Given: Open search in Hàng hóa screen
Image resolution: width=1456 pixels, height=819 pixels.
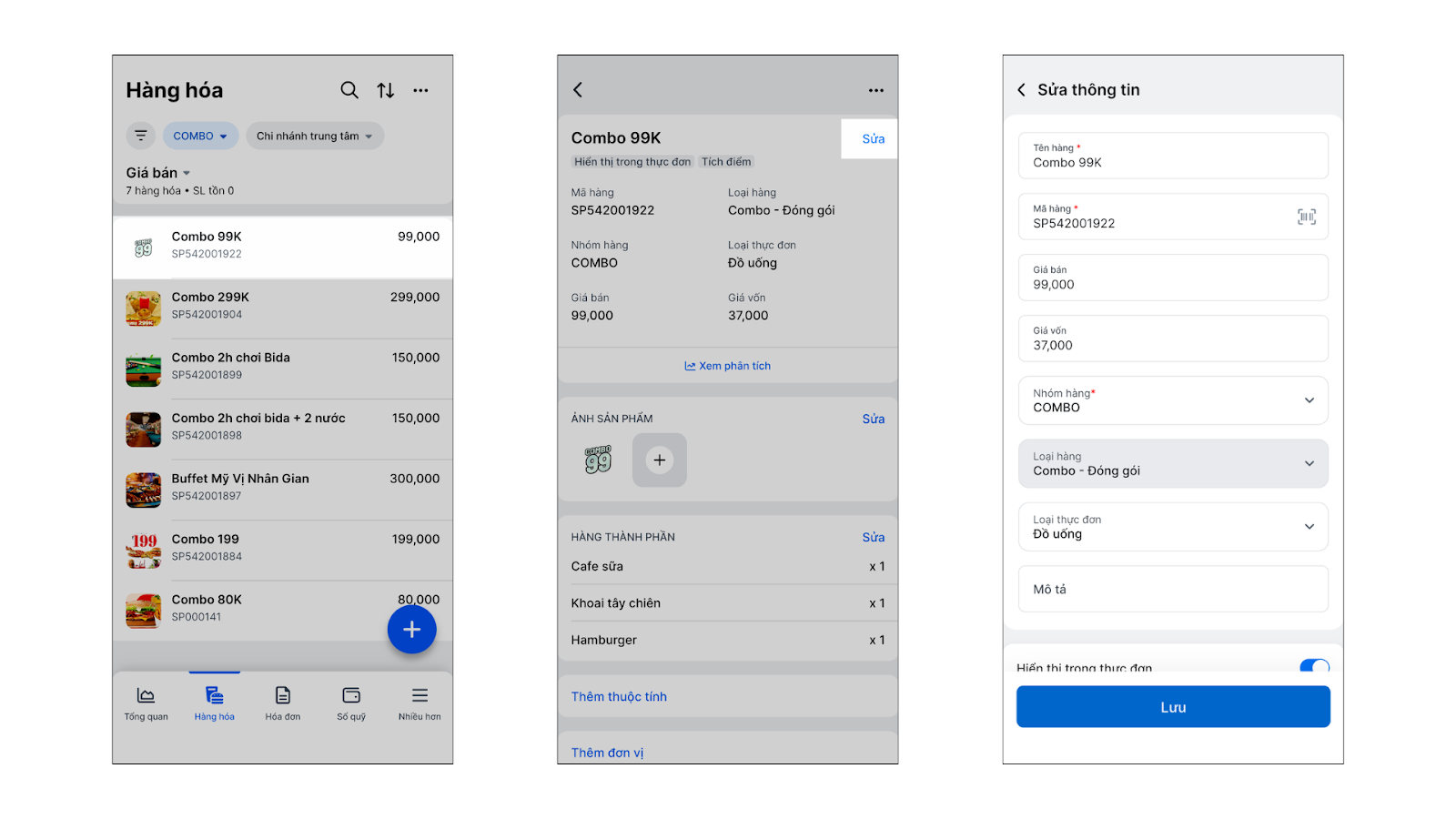Looking at the screenshot, I should click(x=349, y=90).
